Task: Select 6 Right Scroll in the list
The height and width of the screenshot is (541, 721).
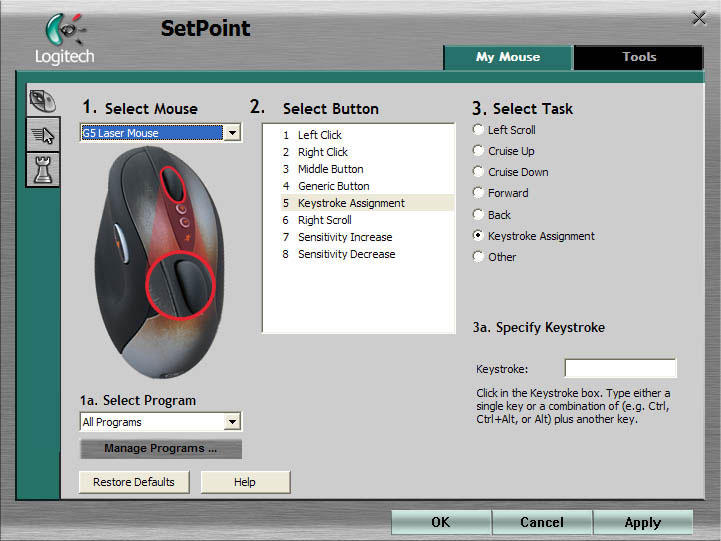Action: [367, 220]
